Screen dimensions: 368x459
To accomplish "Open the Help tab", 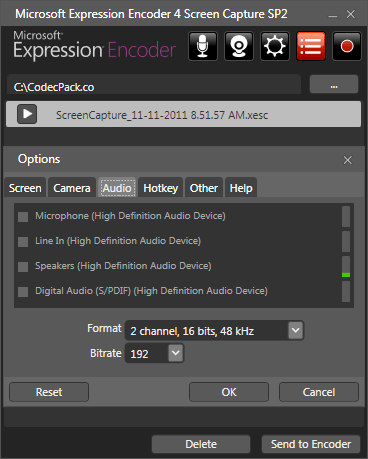I will (x=241, y=188).
